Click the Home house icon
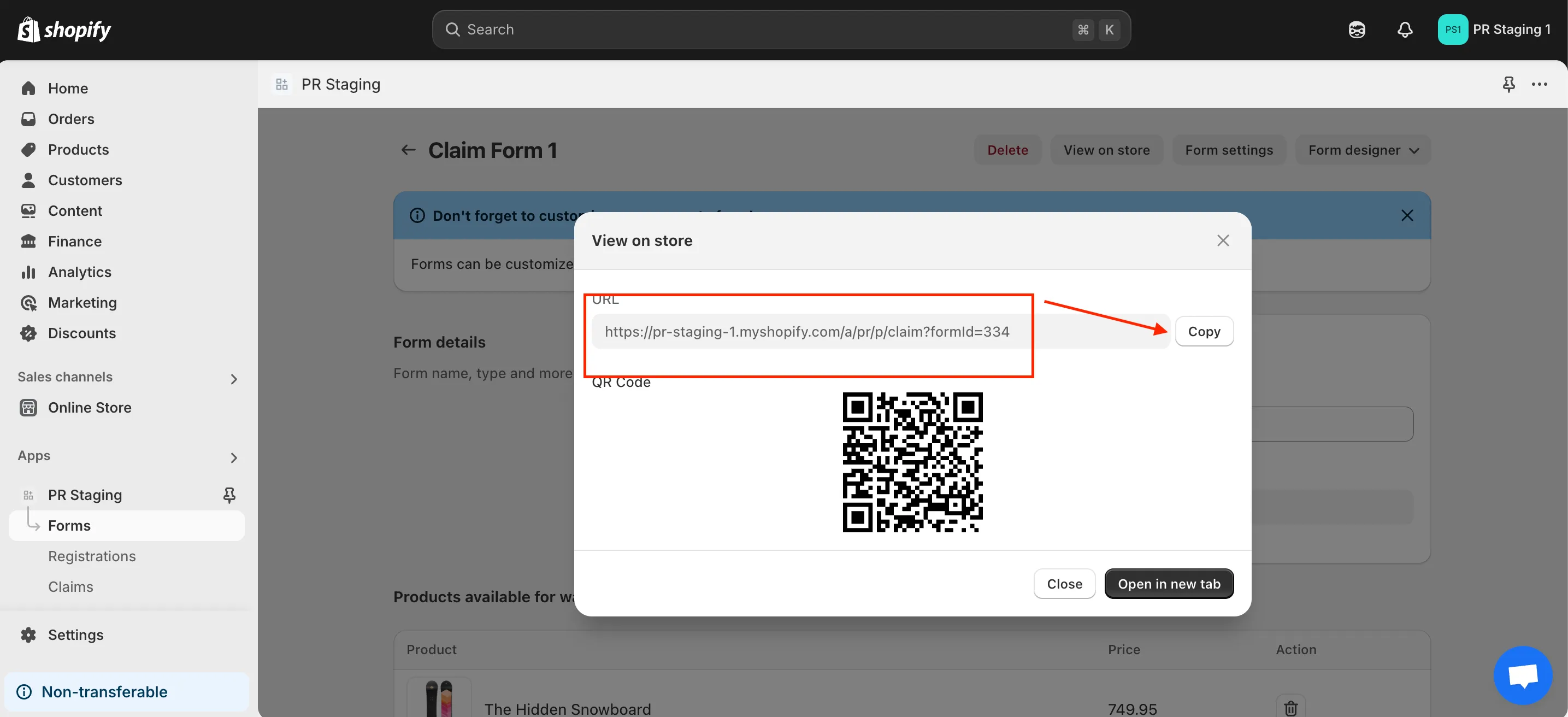The image size is (1568, 717). [x=28, y=88]
